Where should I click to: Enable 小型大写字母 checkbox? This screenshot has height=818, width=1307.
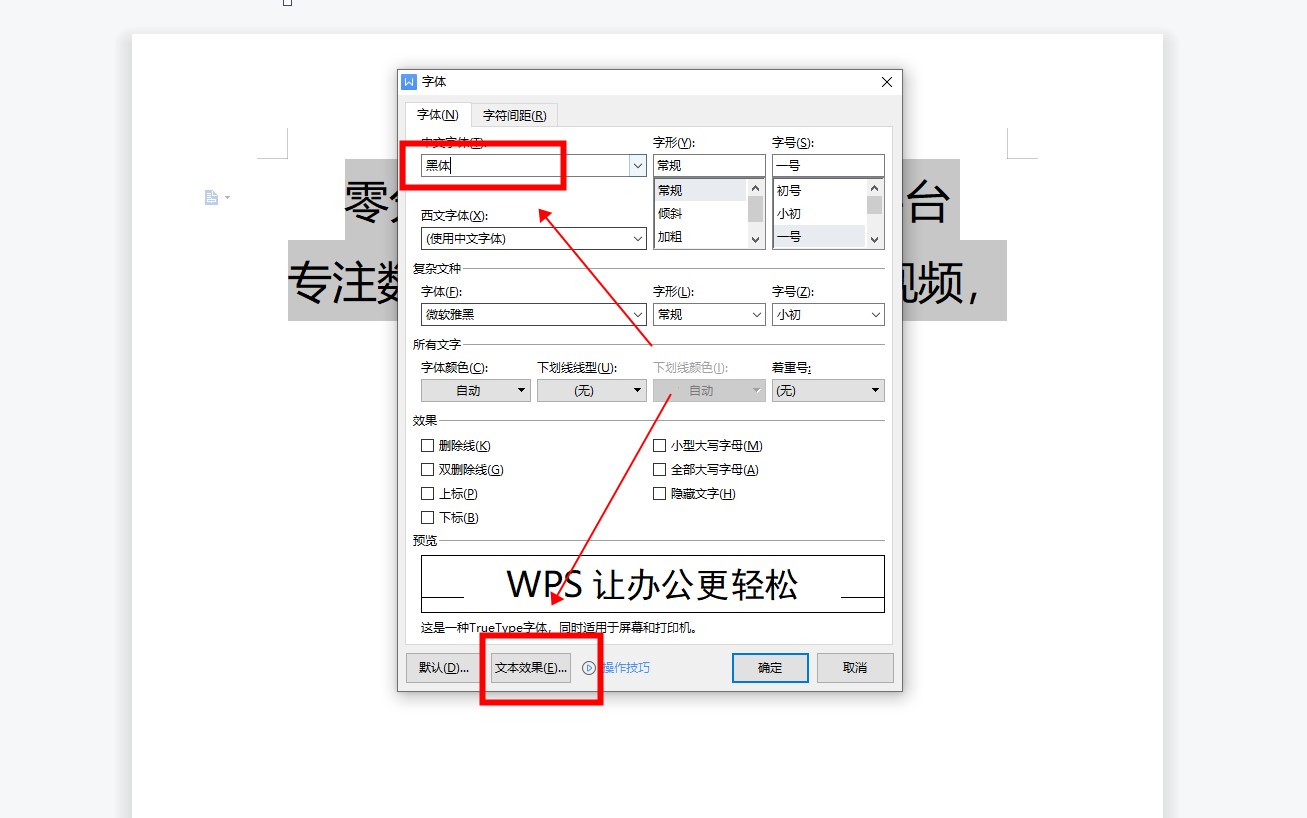[660, 446]
